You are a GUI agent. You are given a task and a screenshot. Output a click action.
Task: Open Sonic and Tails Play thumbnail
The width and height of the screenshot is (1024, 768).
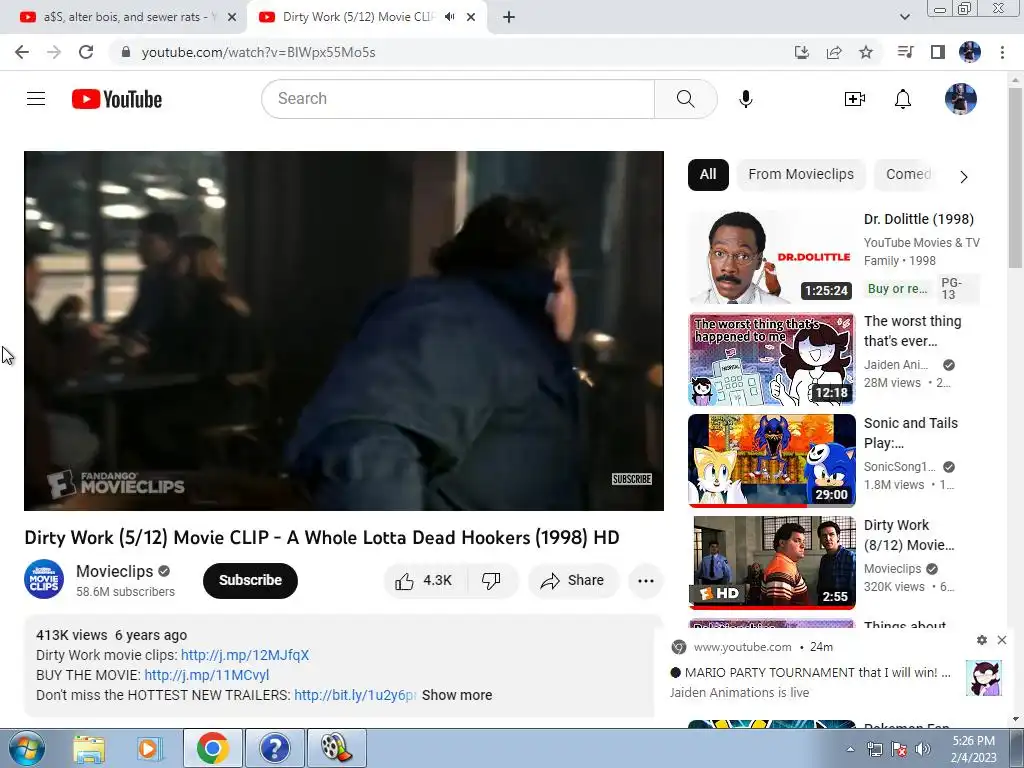[771, 460]
